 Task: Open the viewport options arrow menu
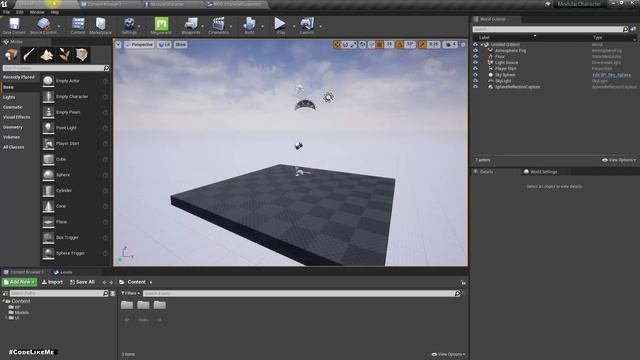(118, 44)
